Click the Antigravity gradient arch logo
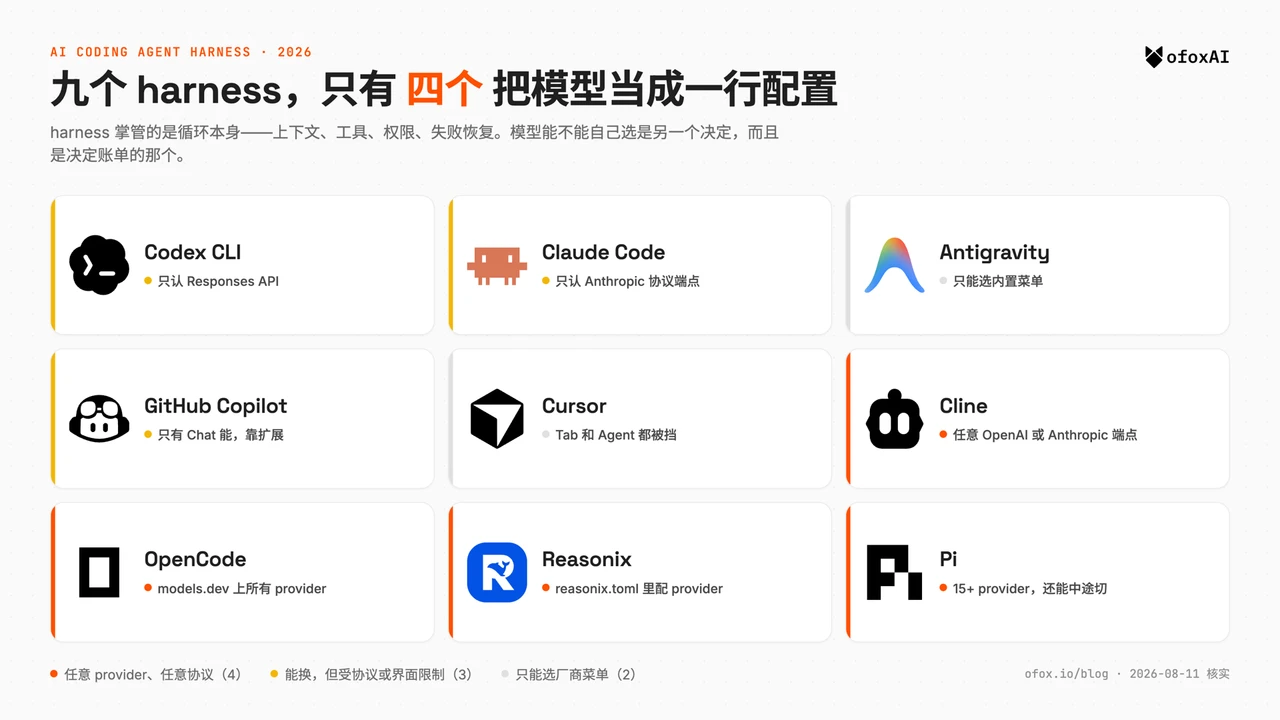 (894, 265)
